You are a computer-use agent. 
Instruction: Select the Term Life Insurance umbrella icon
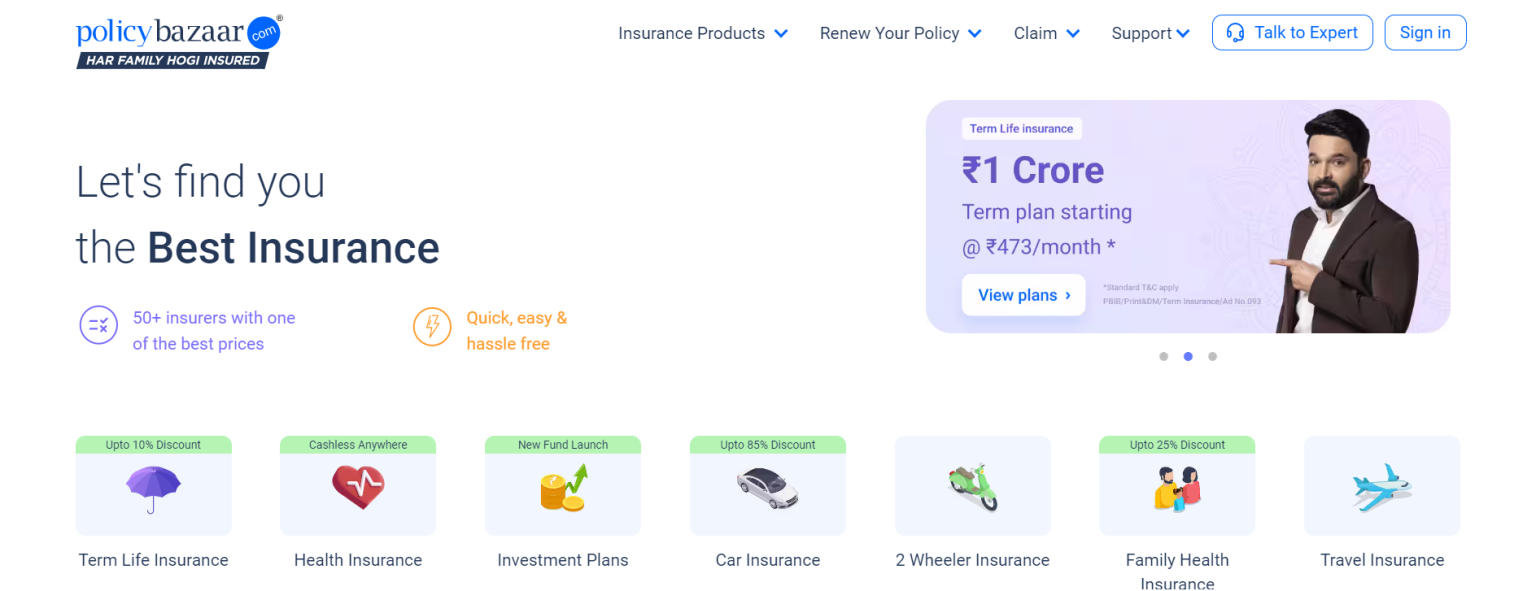coord(153,487)
